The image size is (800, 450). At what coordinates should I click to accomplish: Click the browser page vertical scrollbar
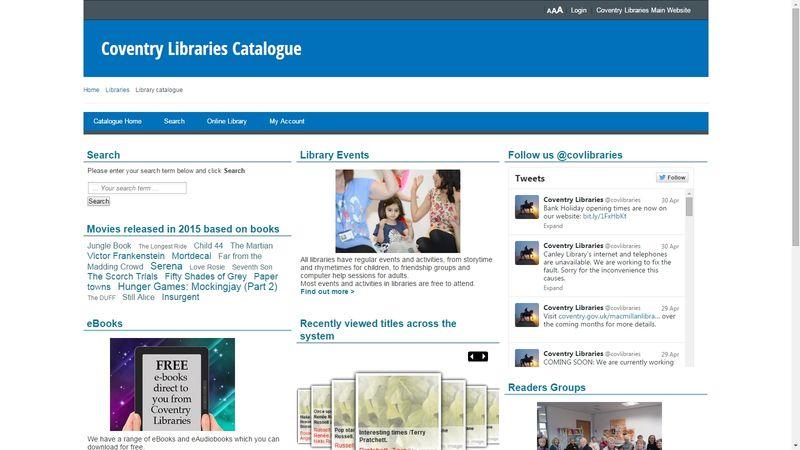coord(795,125)
